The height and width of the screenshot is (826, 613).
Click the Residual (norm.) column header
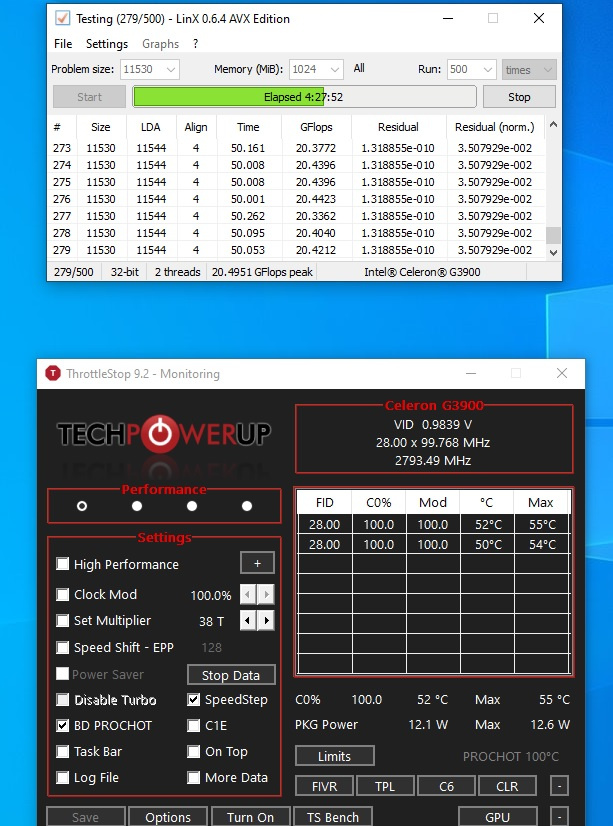pos(495,127)
